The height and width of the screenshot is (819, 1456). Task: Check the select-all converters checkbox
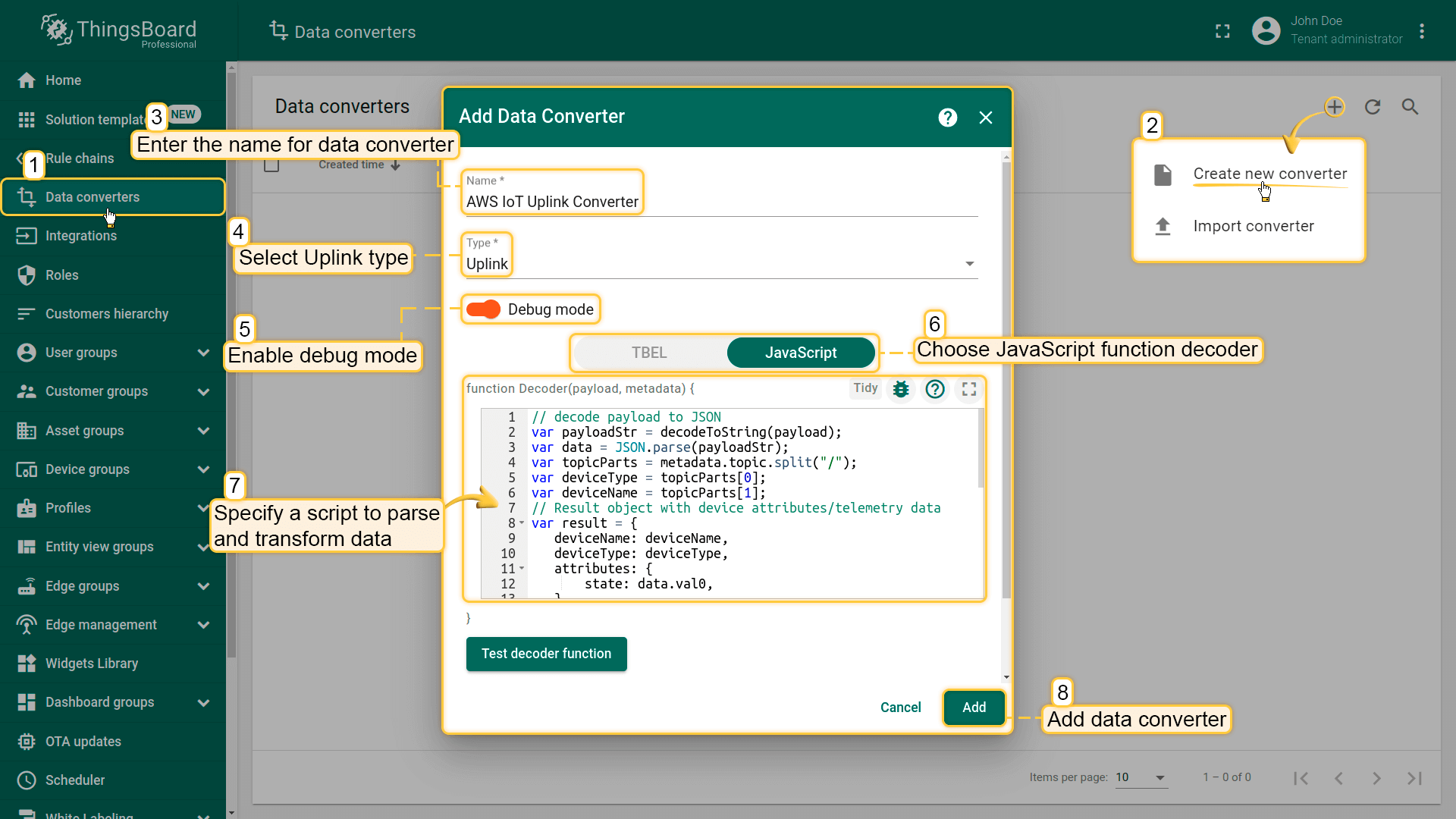271,165
